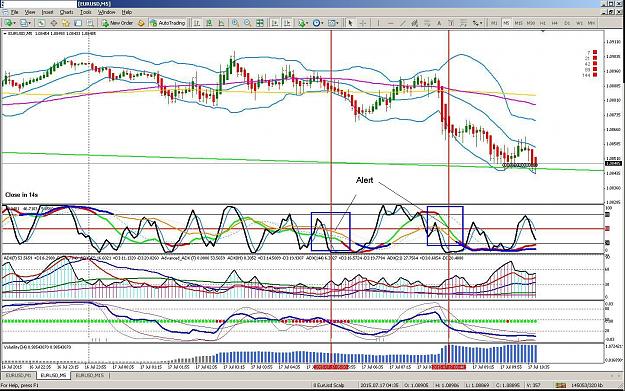The height and width of the screenshot is (391, 625).
Task: Toggle Chart Shift icon
Action: pyautogui.click(x=287, y=23)
